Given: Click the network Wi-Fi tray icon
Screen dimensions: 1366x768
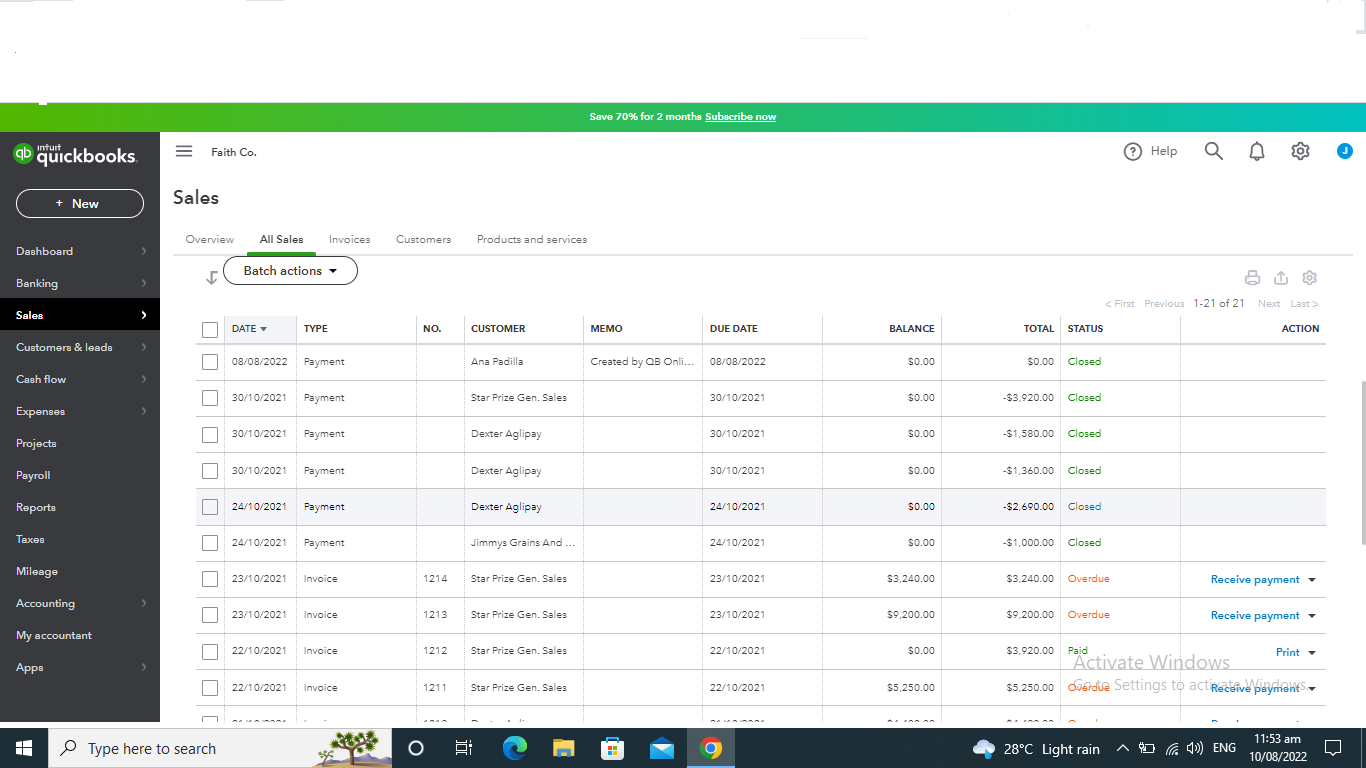Looking at the screenshot, I should (x=1171, y=749).
